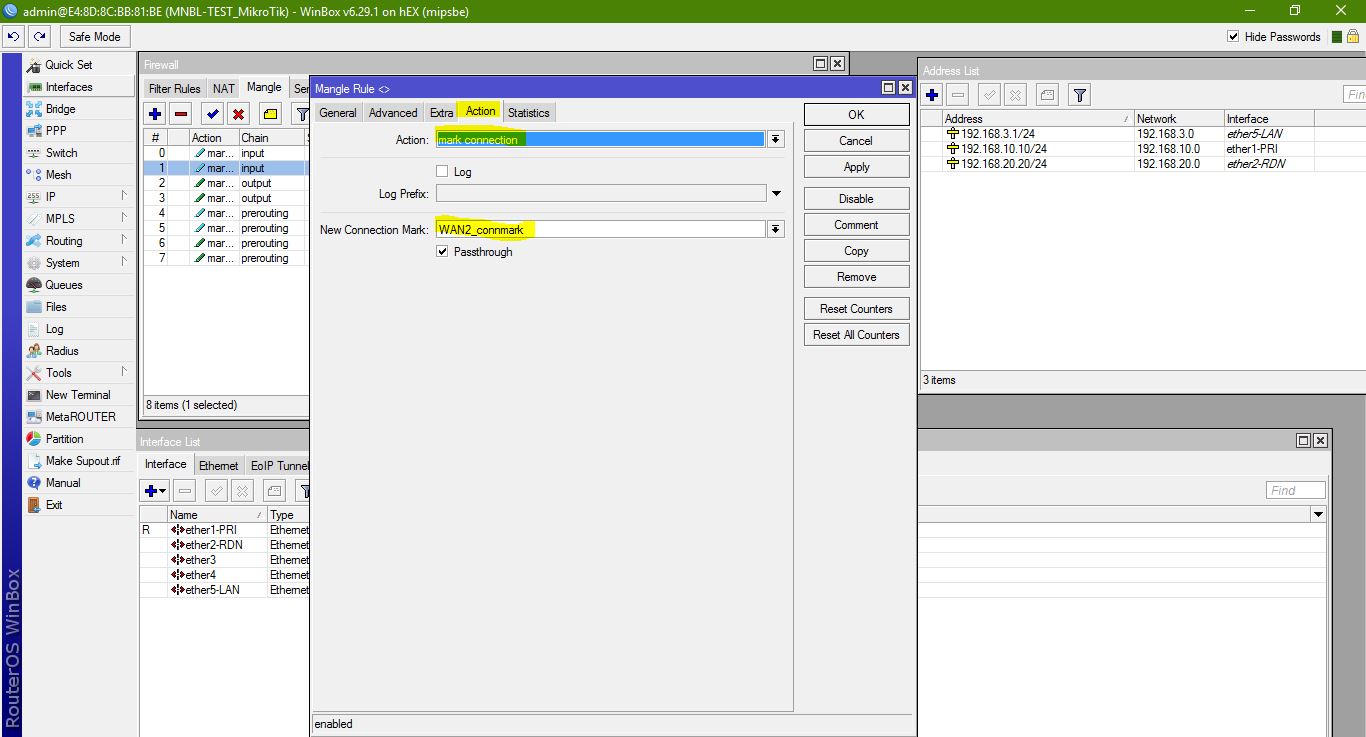The height and width of the screenshot is (737, 1366).
Task: Click OK in Mangle Rule dialog
Action: [x=856, y=114]
